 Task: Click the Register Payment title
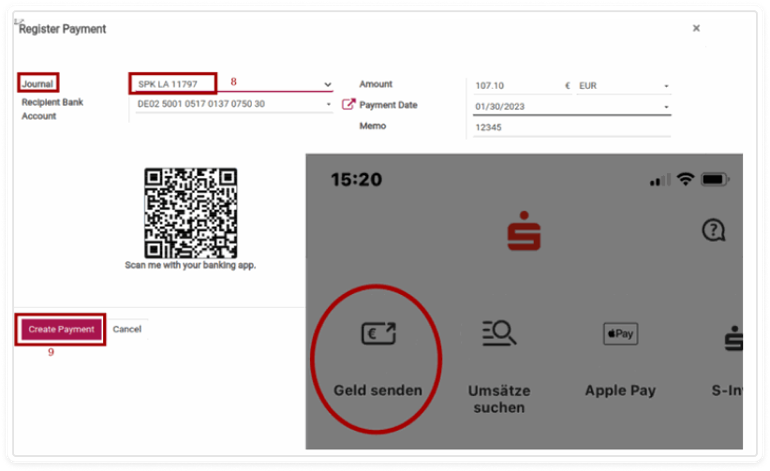pyautogui.click(x=62, y=29)
